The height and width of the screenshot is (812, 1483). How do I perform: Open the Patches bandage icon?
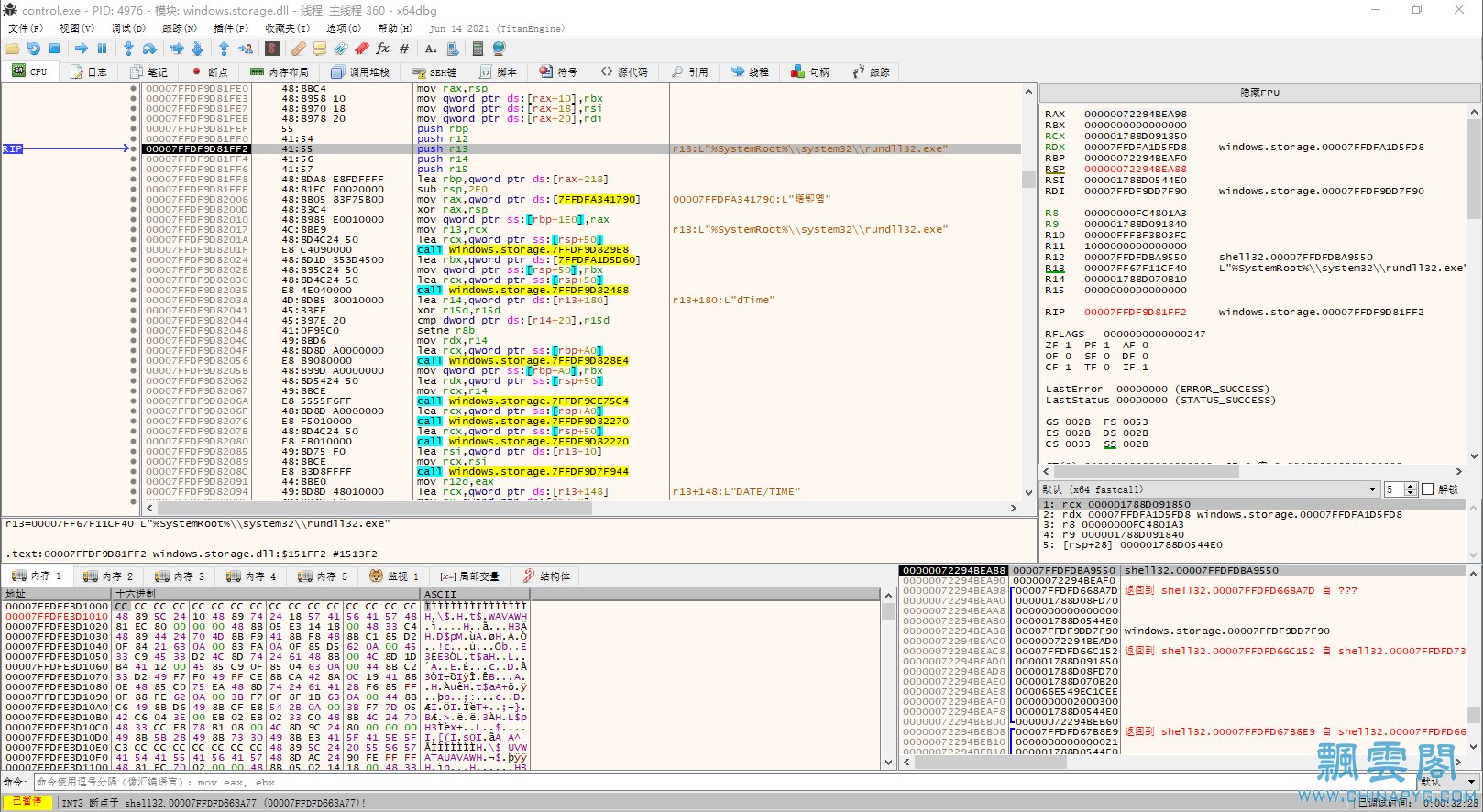coord(299,49)
